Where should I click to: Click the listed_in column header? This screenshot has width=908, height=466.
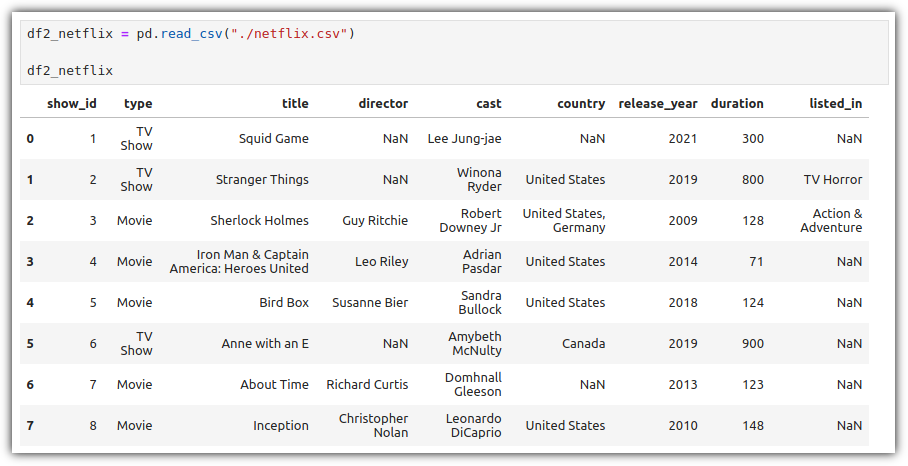[x=836, y=104]
